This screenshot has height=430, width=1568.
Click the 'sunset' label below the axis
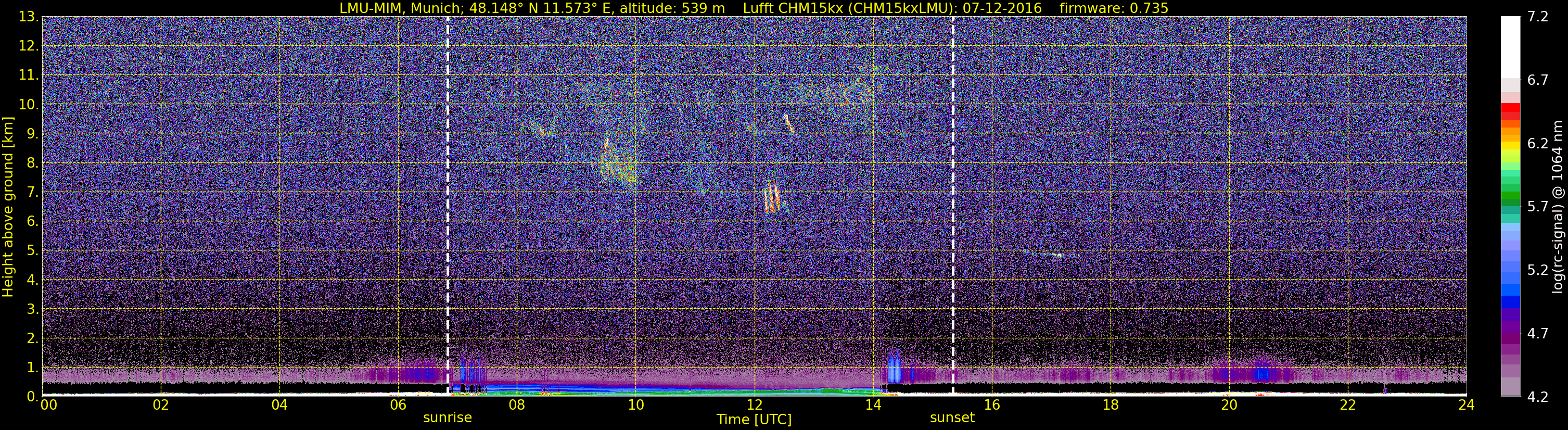(x=952, y=418)
